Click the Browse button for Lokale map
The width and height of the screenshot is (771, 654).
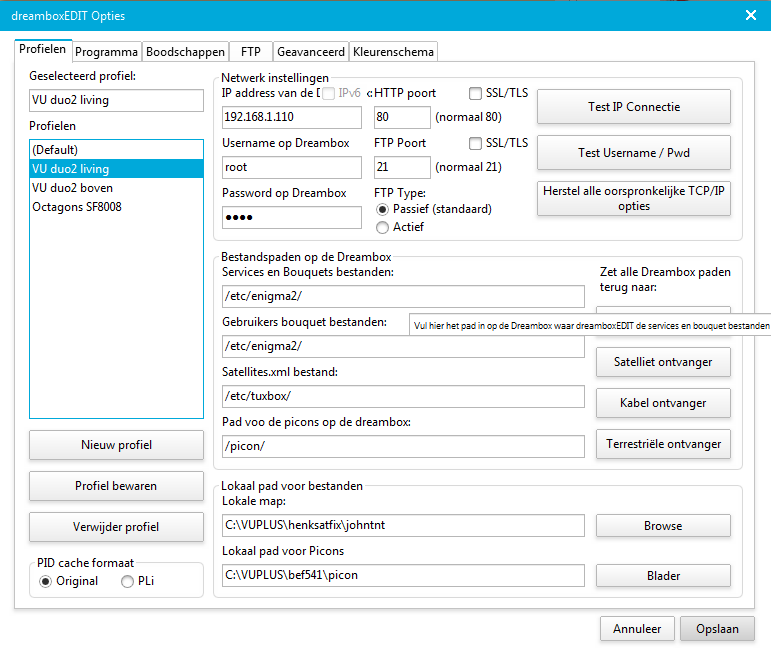(x=663, y=526)
